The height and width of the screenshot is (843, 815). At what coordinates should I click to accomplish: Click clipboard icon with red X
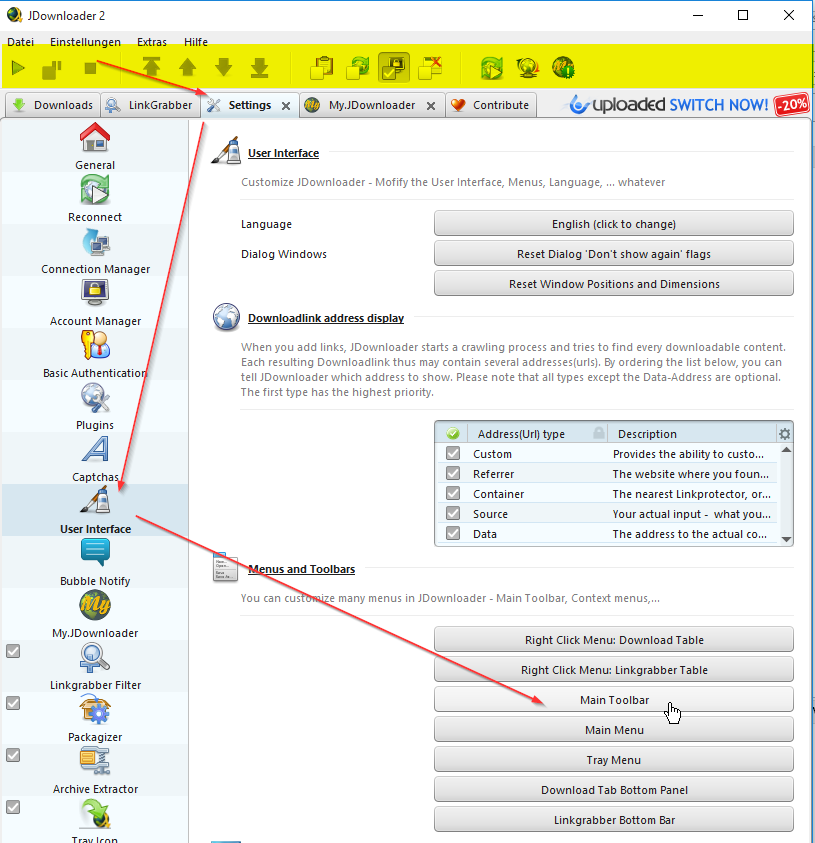(430, 68)
